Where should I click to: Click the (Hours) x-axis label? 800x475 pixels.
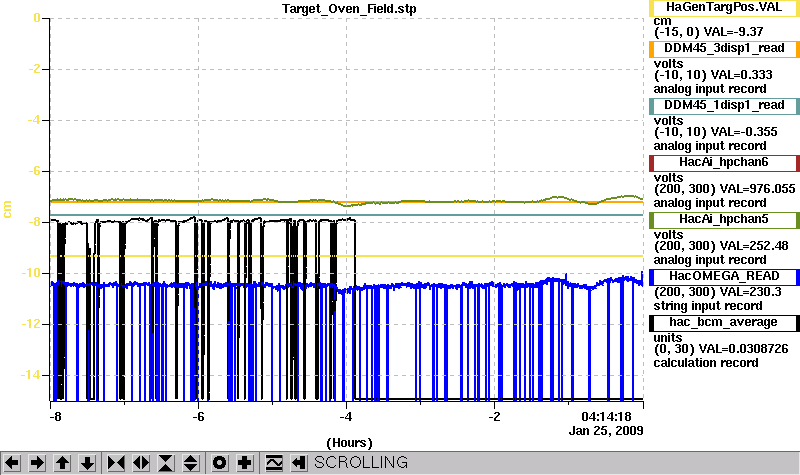(x=349, y=443)
